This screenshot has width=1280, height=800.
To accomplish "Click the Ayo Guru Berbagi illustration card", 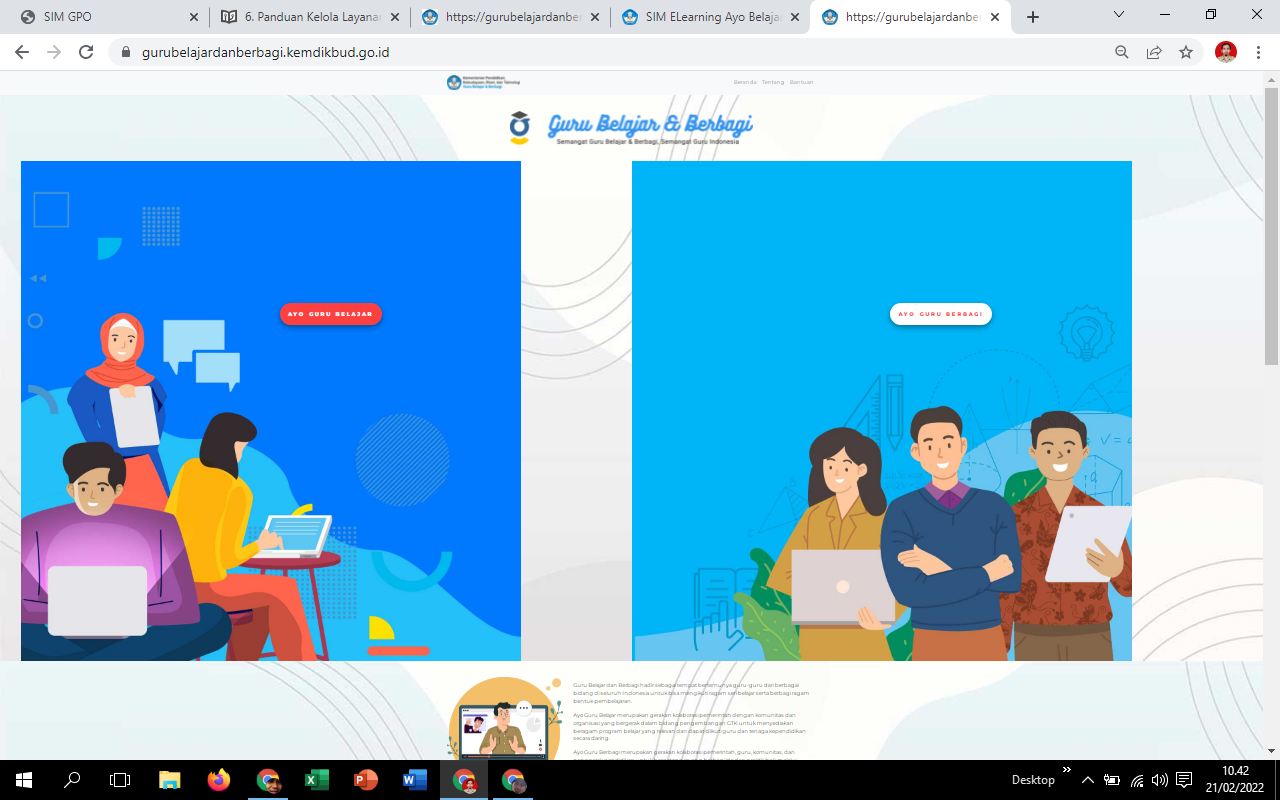I will tap(882, 411).
